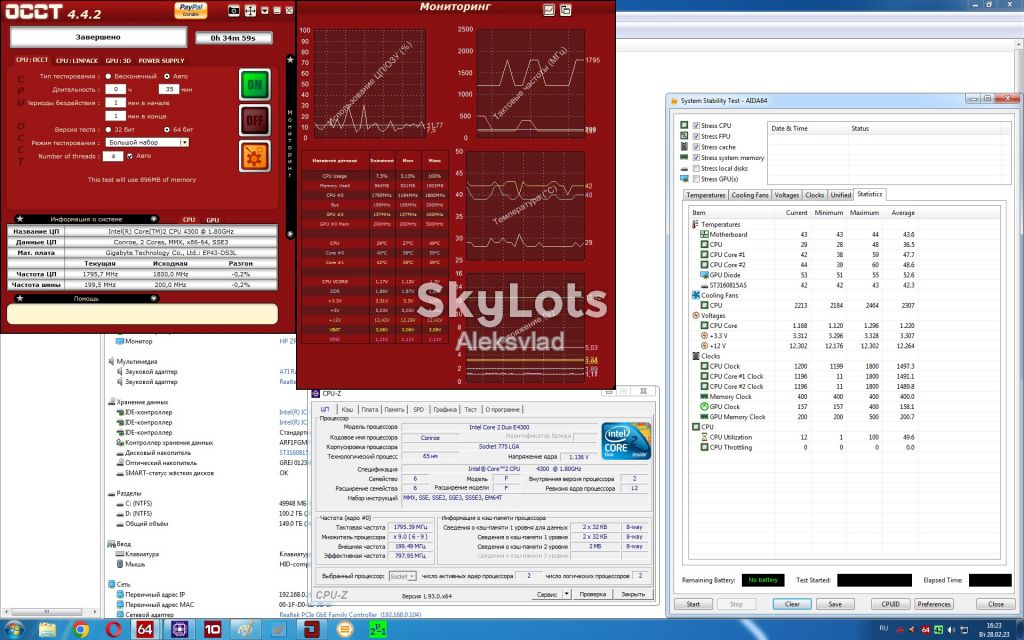Switch to GPU system-info tab in OCCT
This screenshot has width=1024, height=640.
point(213,220)
